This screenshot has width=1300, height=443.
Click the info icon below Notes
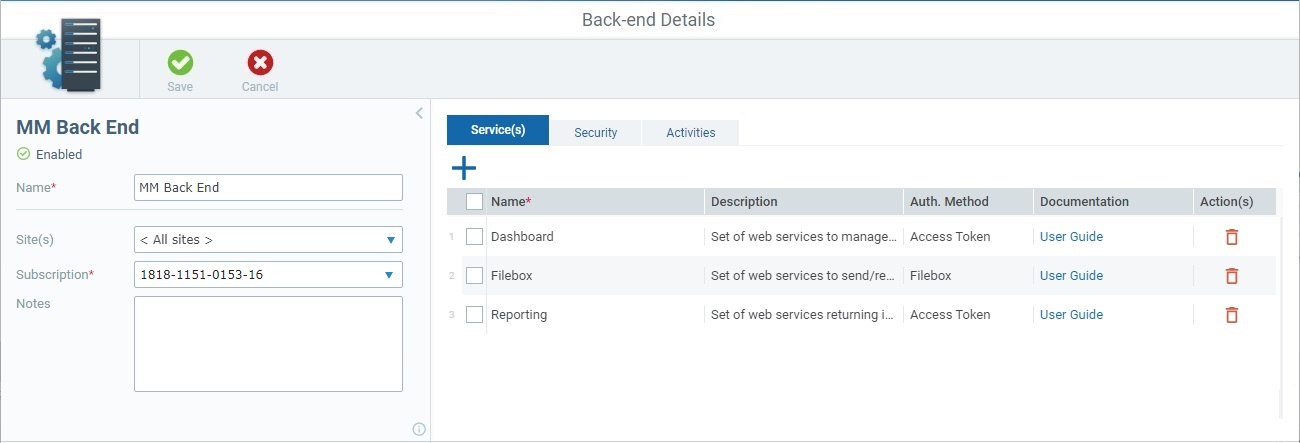tap(419, 429)
